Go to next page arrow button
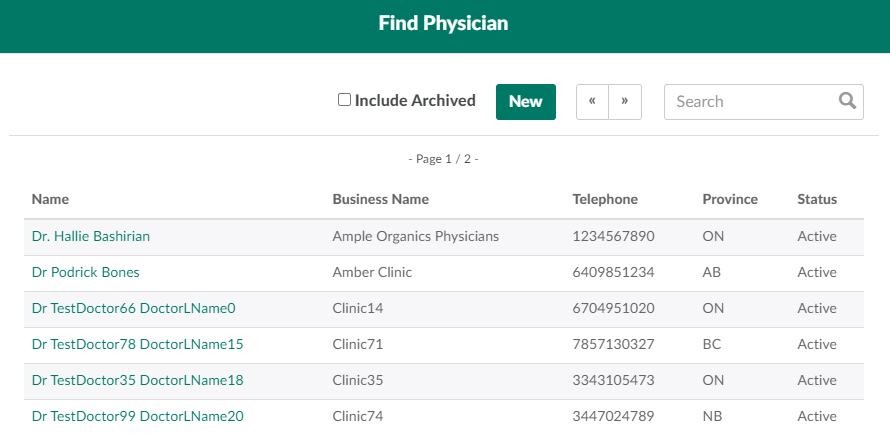The height and width of the screenshot is (434, 890). [x=625, y=102]
